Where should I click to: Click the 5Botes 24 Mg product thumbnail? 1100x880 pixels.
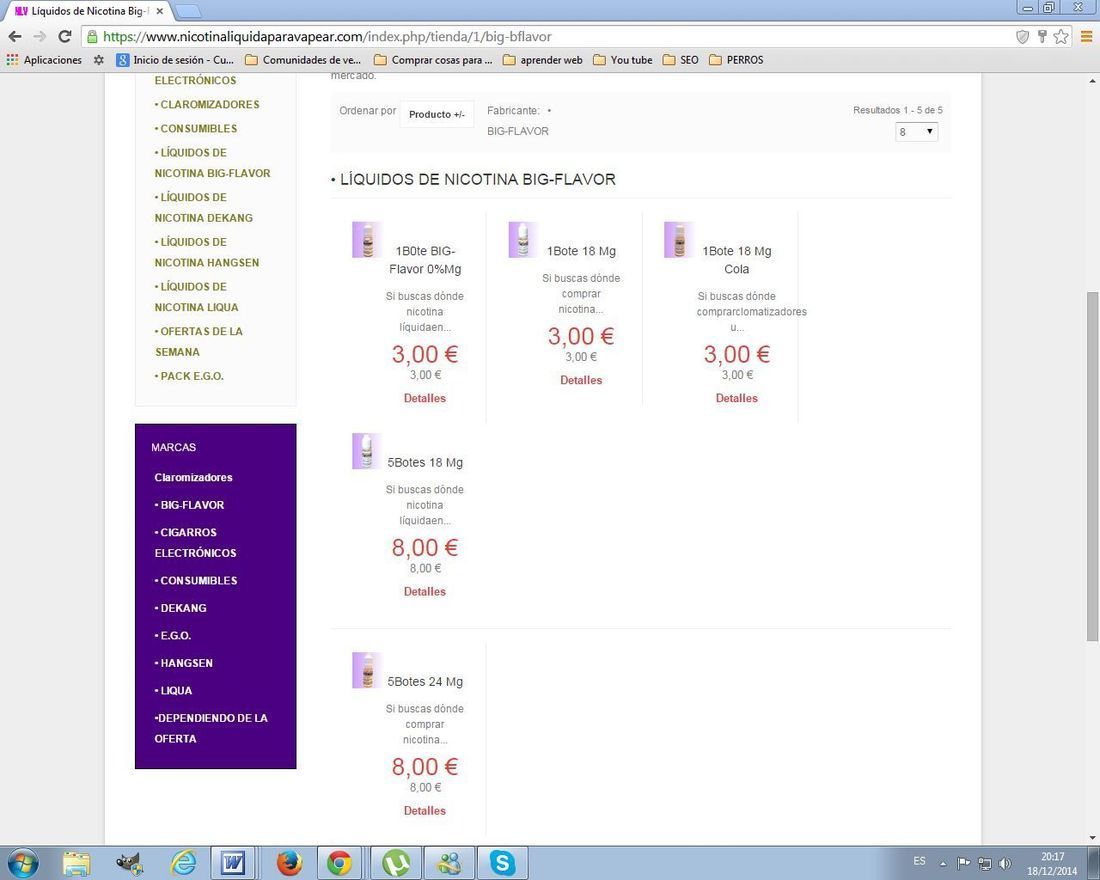(x=367, y=670)
